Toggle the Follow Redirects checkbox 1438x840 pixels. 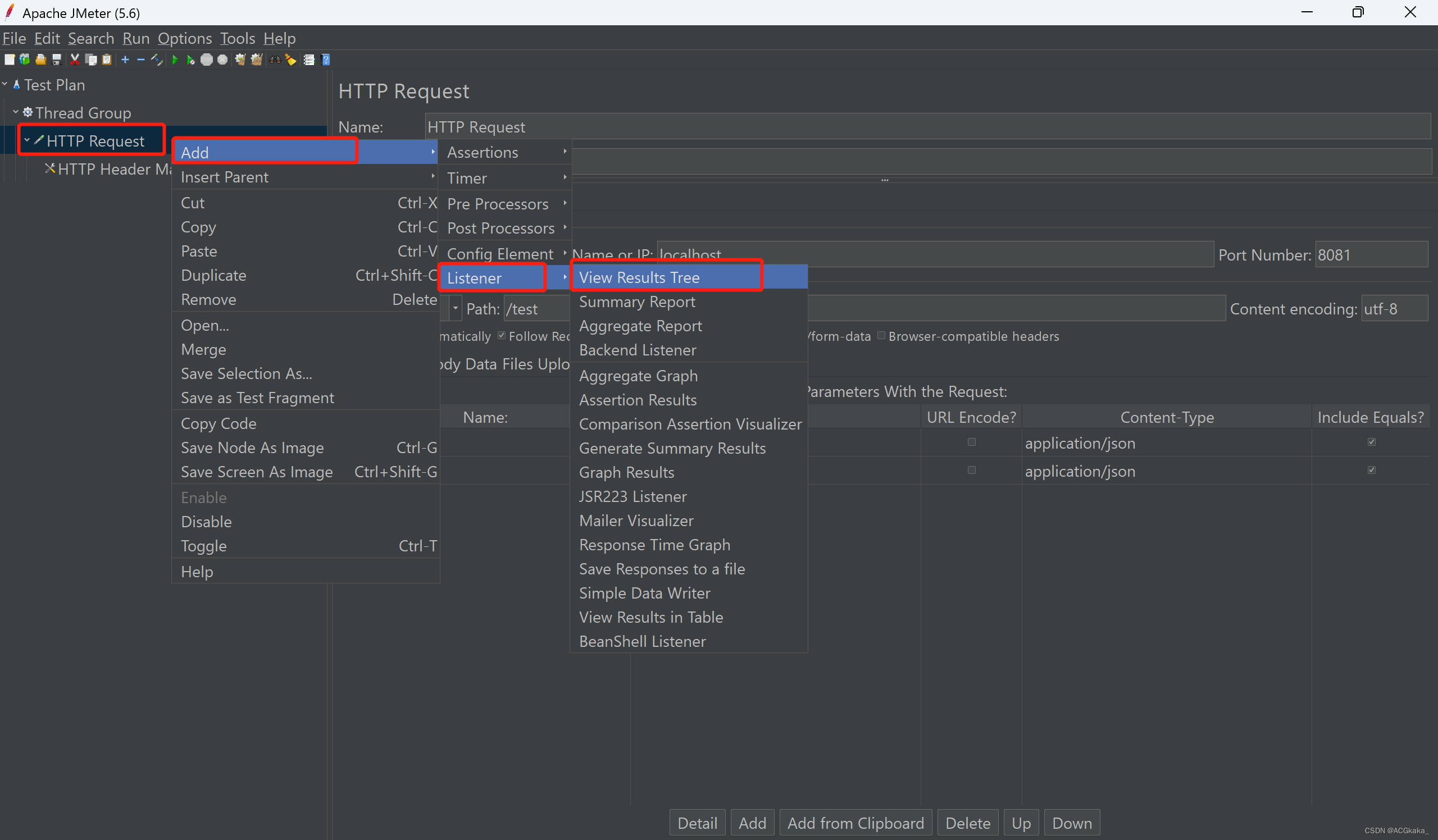click(502, 335)
